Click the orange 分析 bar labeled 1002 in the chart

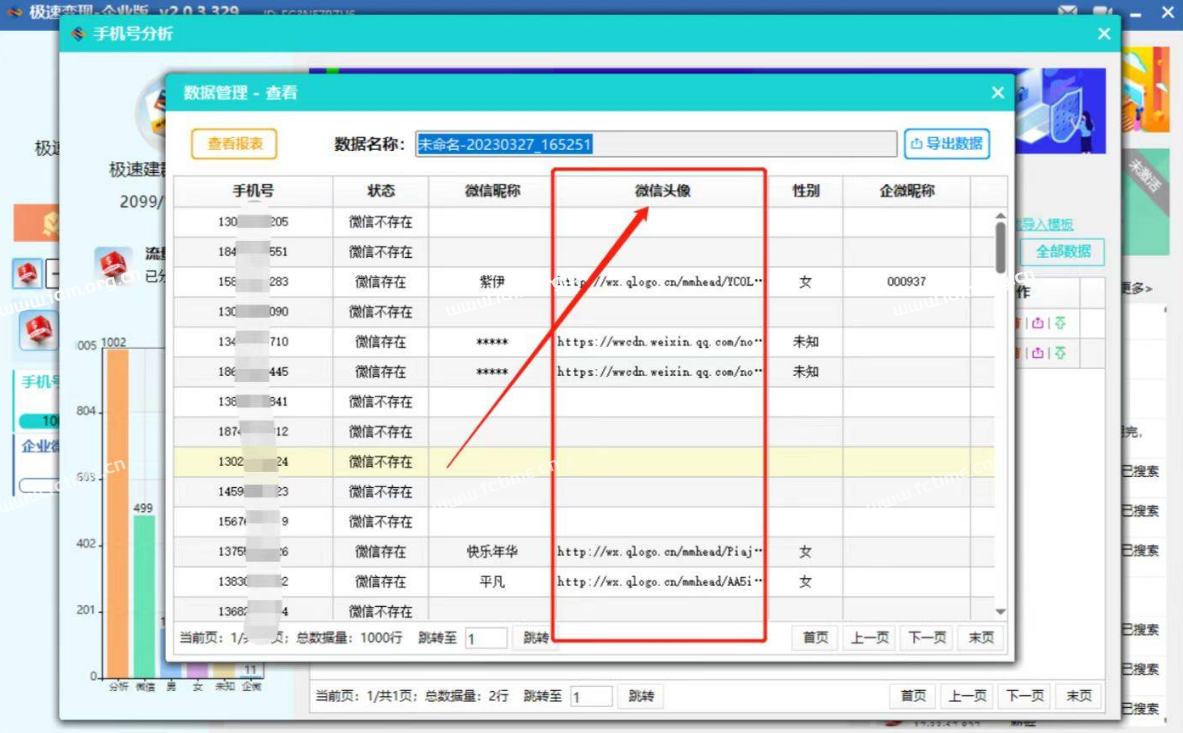pyautogui.click(x=118, y=514)
